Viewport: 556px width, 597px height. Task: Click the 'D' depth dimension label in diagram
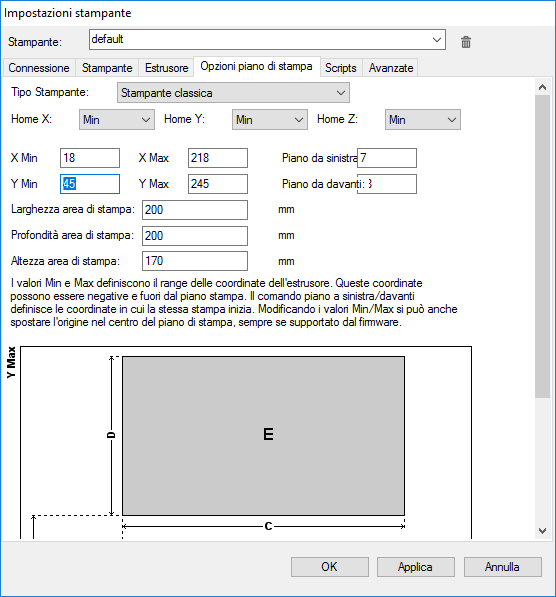[111, 435]
